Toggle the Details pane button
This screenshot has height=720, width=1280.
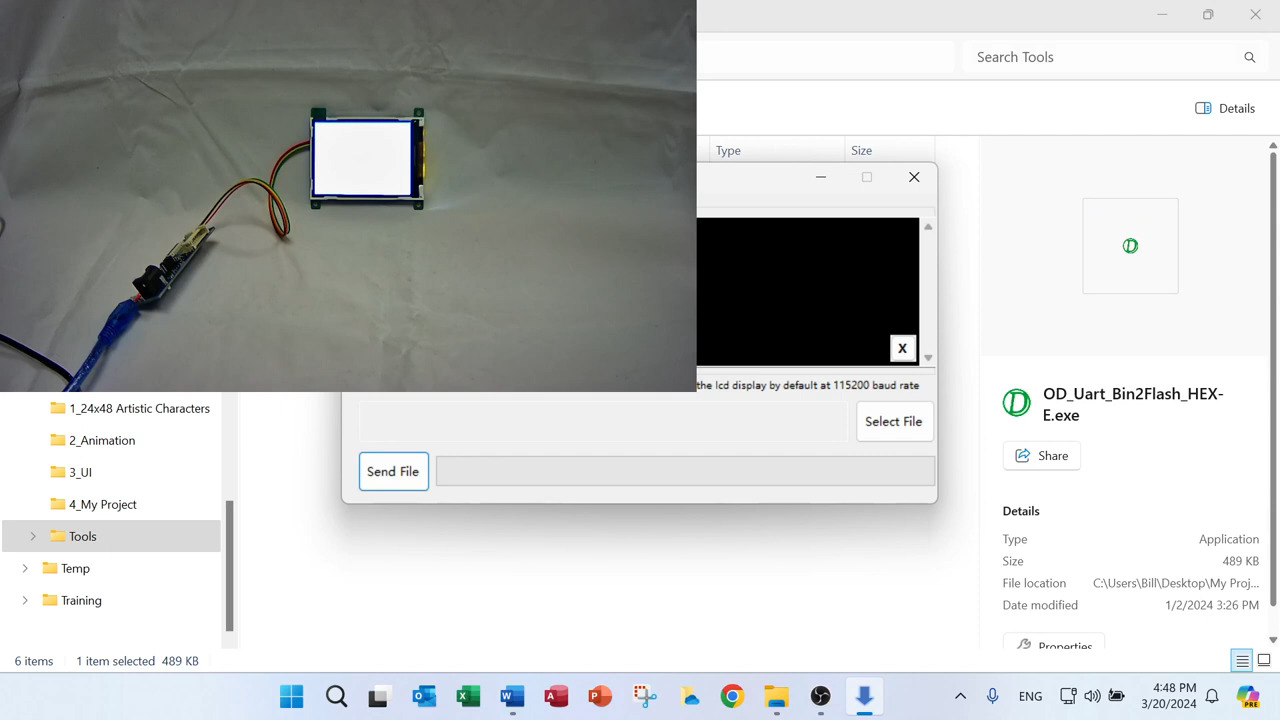click(x=1225, y=108)
